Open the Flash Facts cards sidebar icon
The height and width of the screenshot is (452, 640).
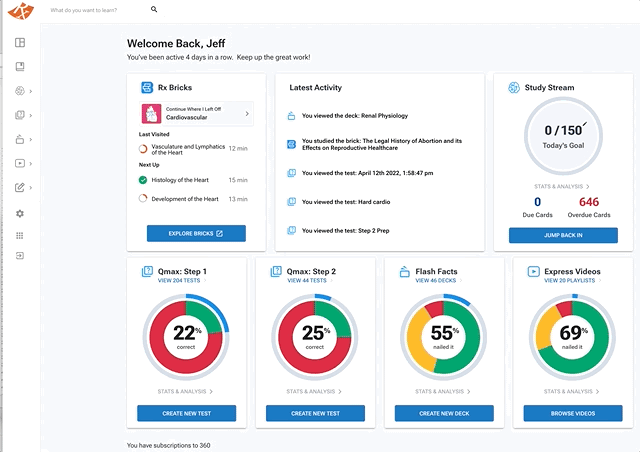[20, 139]
